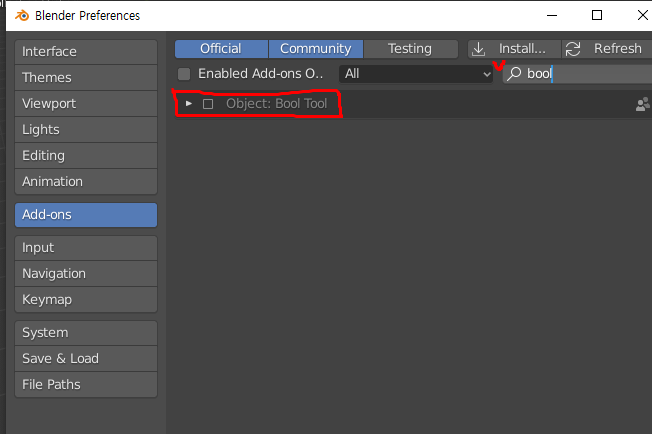Open the Themes preferences section
The image size is (652, 434).
tap(86, 78)
